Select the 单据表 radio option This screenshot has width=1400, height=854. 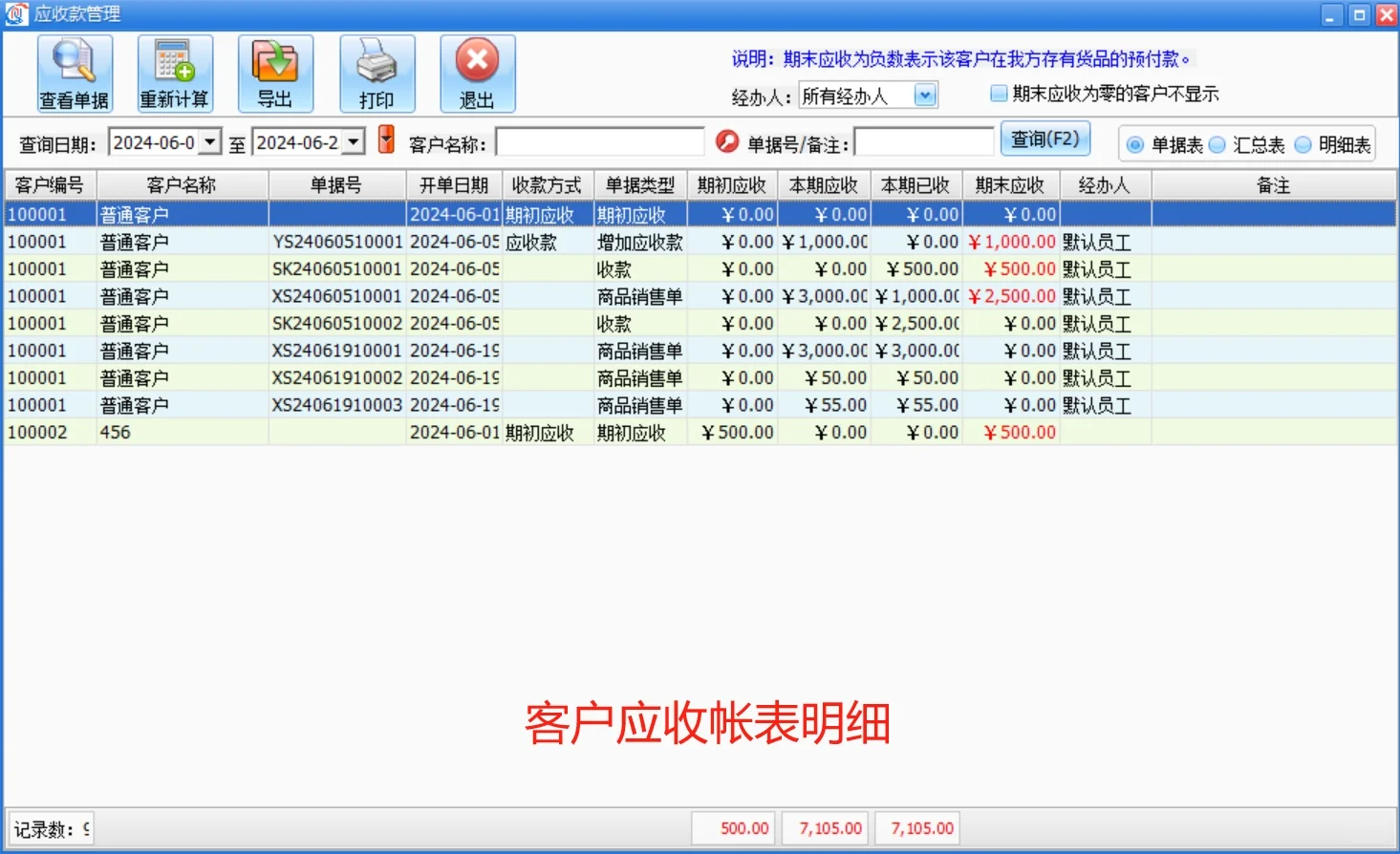pyautogui.click(x=1133, y=144)
